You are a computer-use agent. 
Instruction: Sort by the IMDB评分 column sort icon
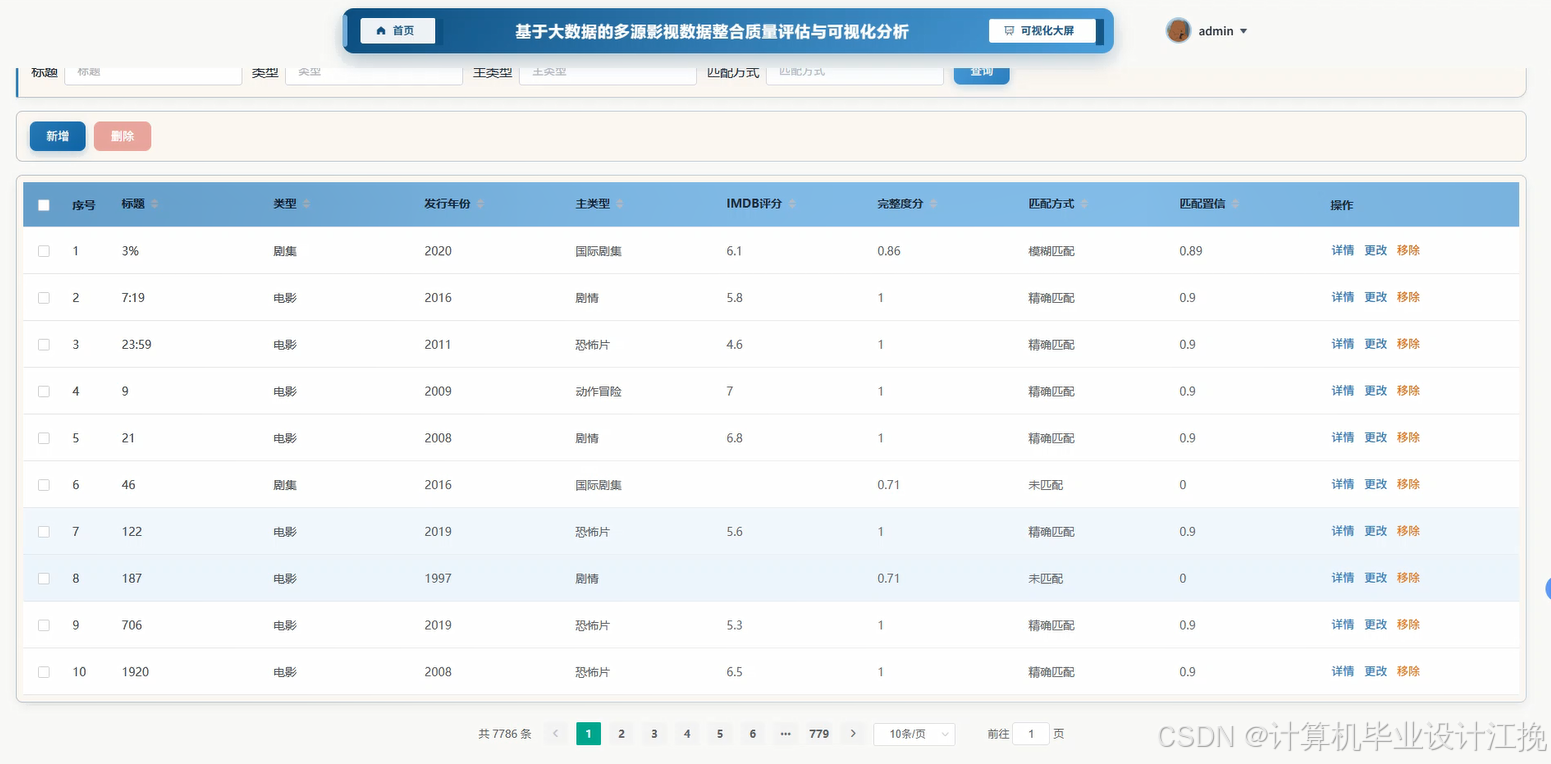click(792, 204)
